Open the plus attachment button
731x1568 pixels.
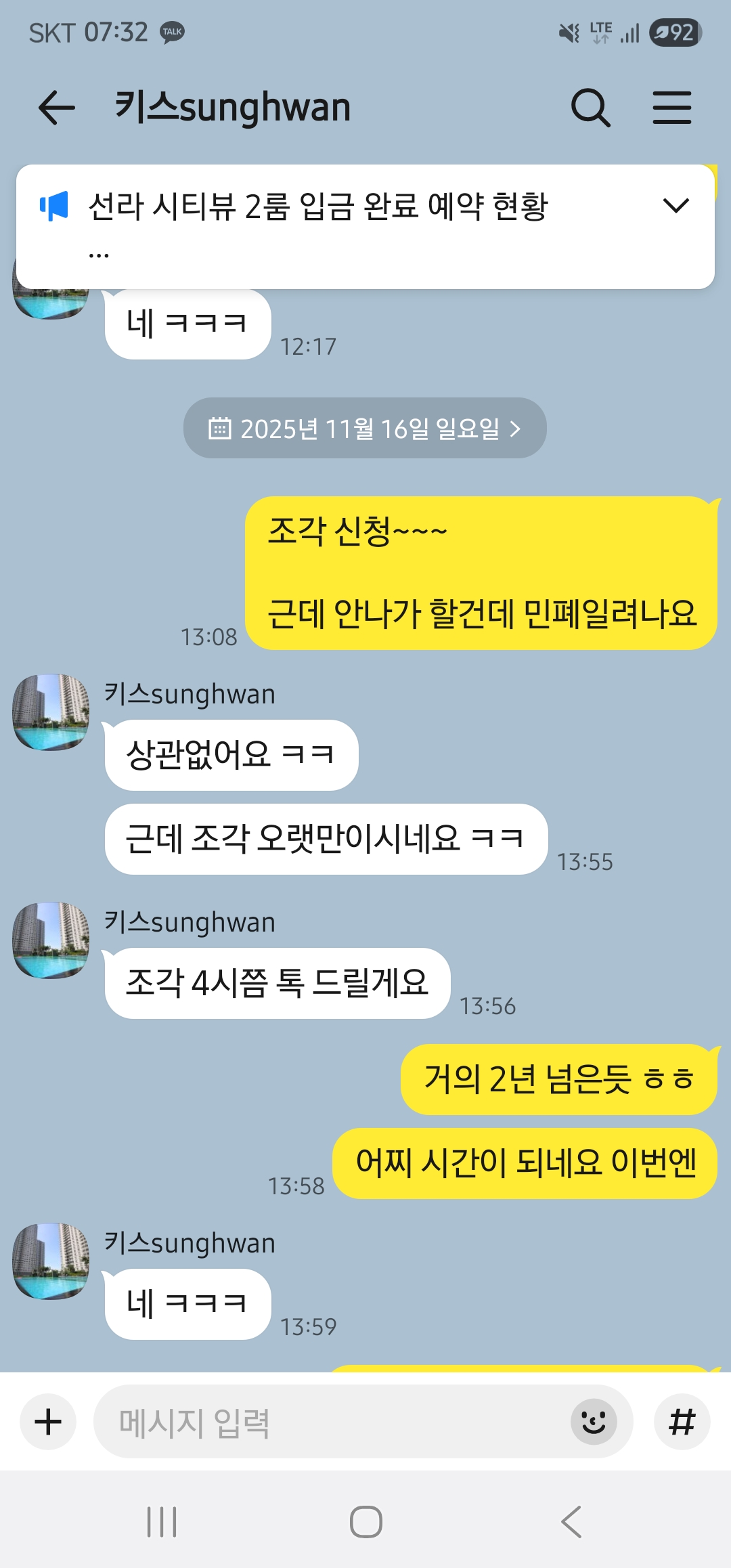click(48, 1421)
